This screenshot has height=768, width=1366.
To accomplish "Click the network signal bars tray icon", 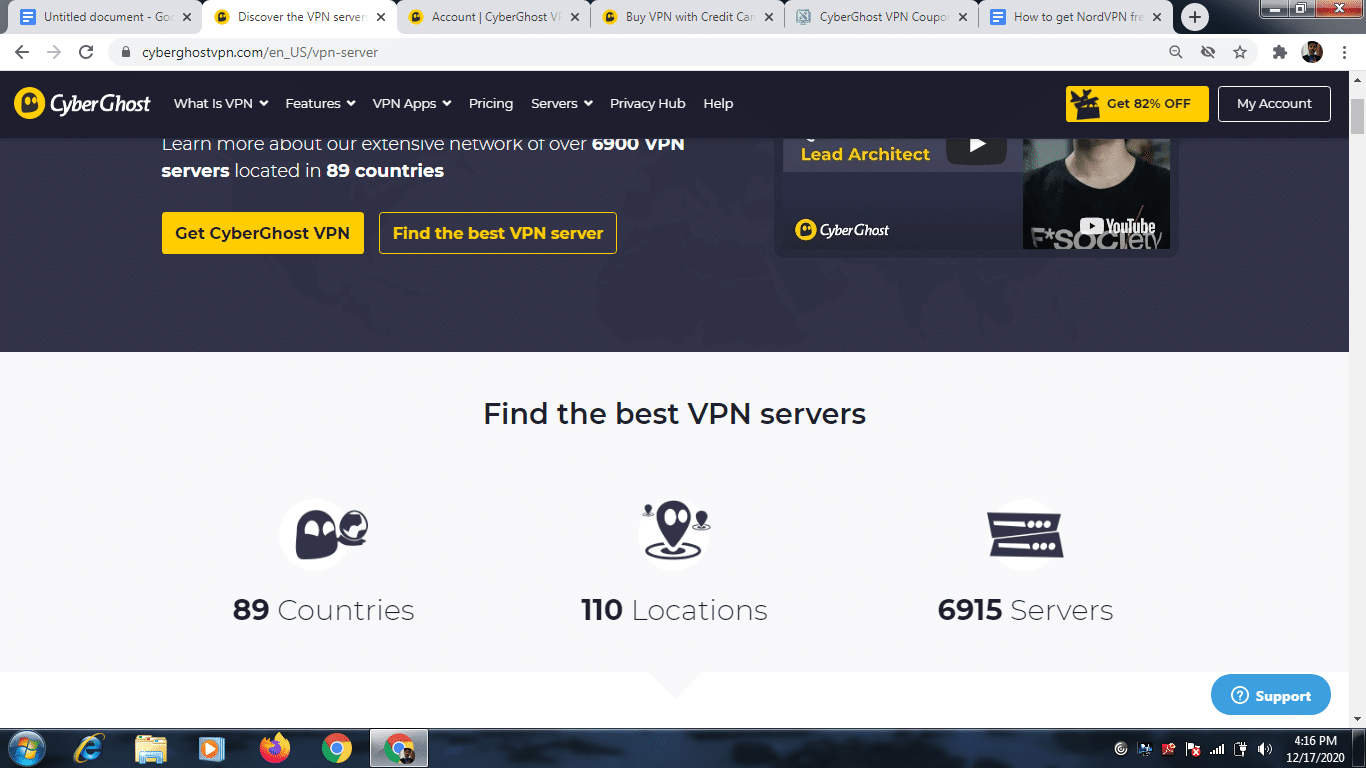I will [x=1217, y=748].
